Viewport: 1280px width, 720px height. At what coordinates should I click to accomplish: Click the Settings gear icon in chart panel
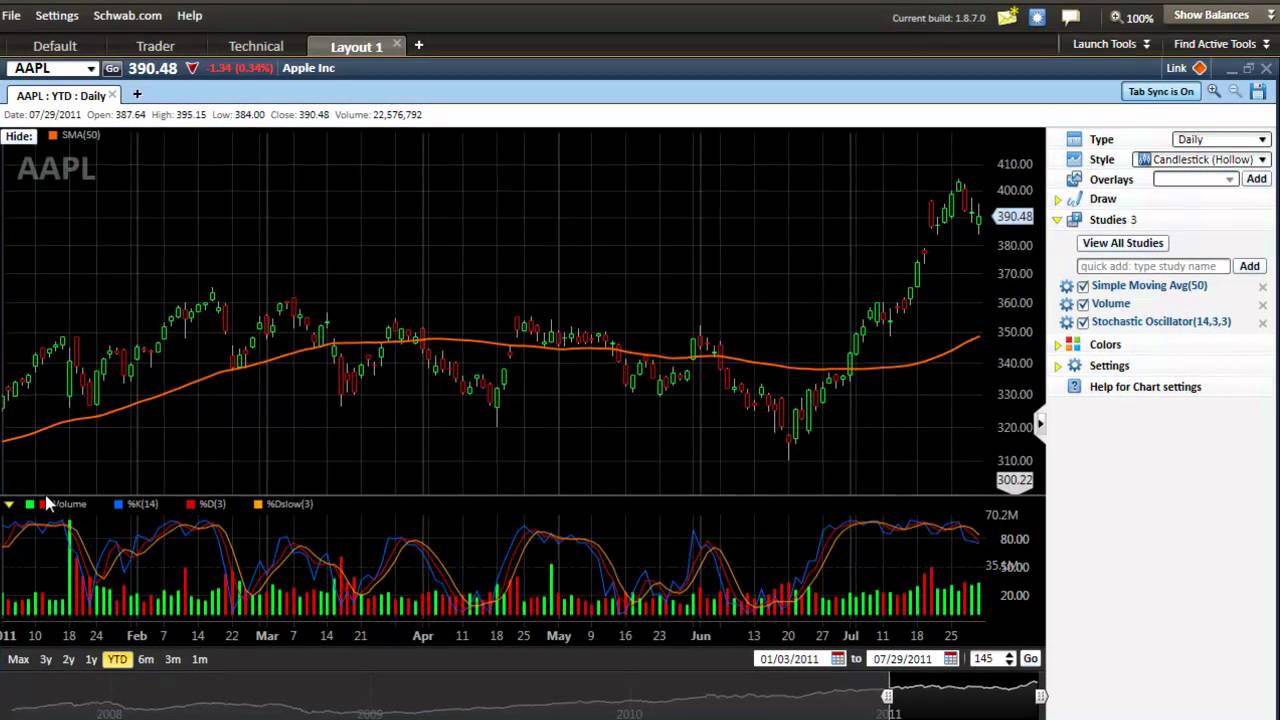[x=1074, y=365]
